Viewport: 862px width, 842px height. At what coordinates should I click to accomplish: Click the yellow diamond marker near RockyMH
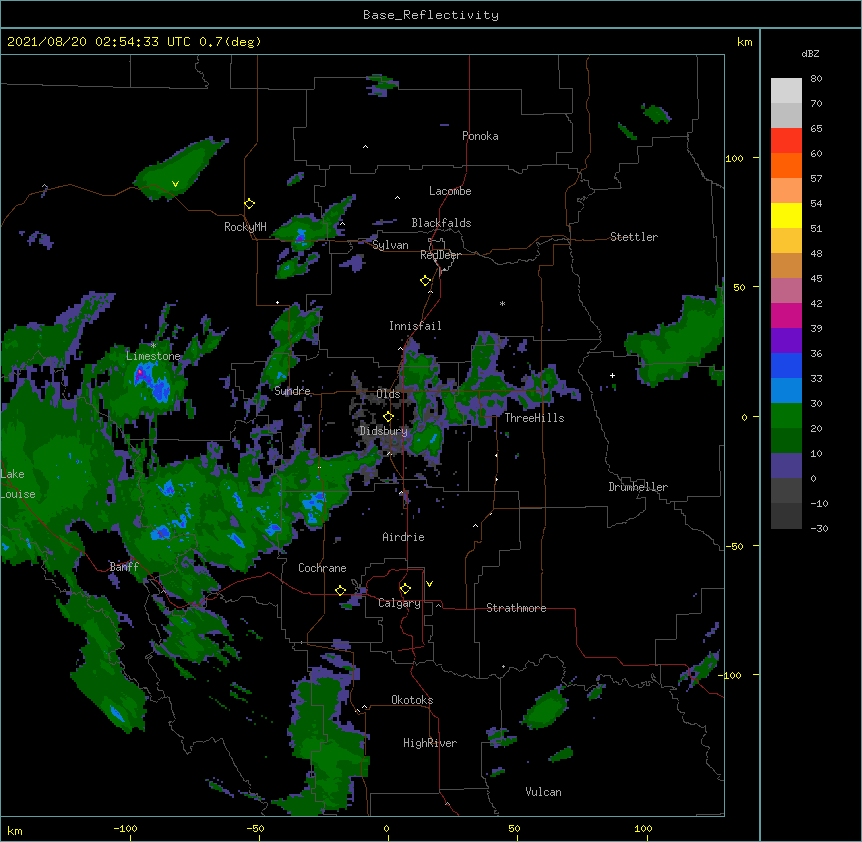[250, 204]
